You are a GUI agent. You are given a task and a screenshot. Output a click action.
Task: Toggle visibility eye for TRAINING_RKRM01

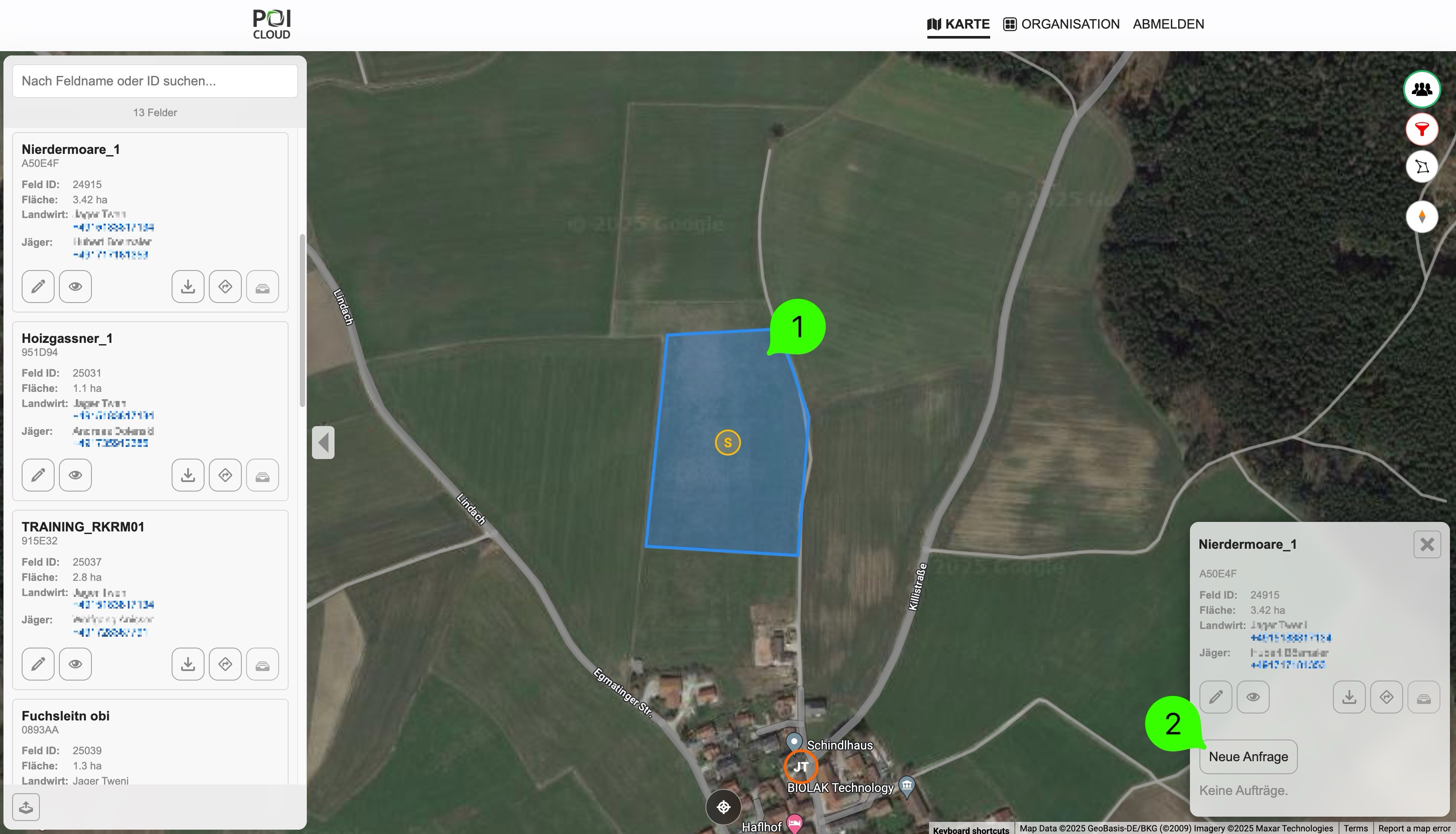coord(75,664)
